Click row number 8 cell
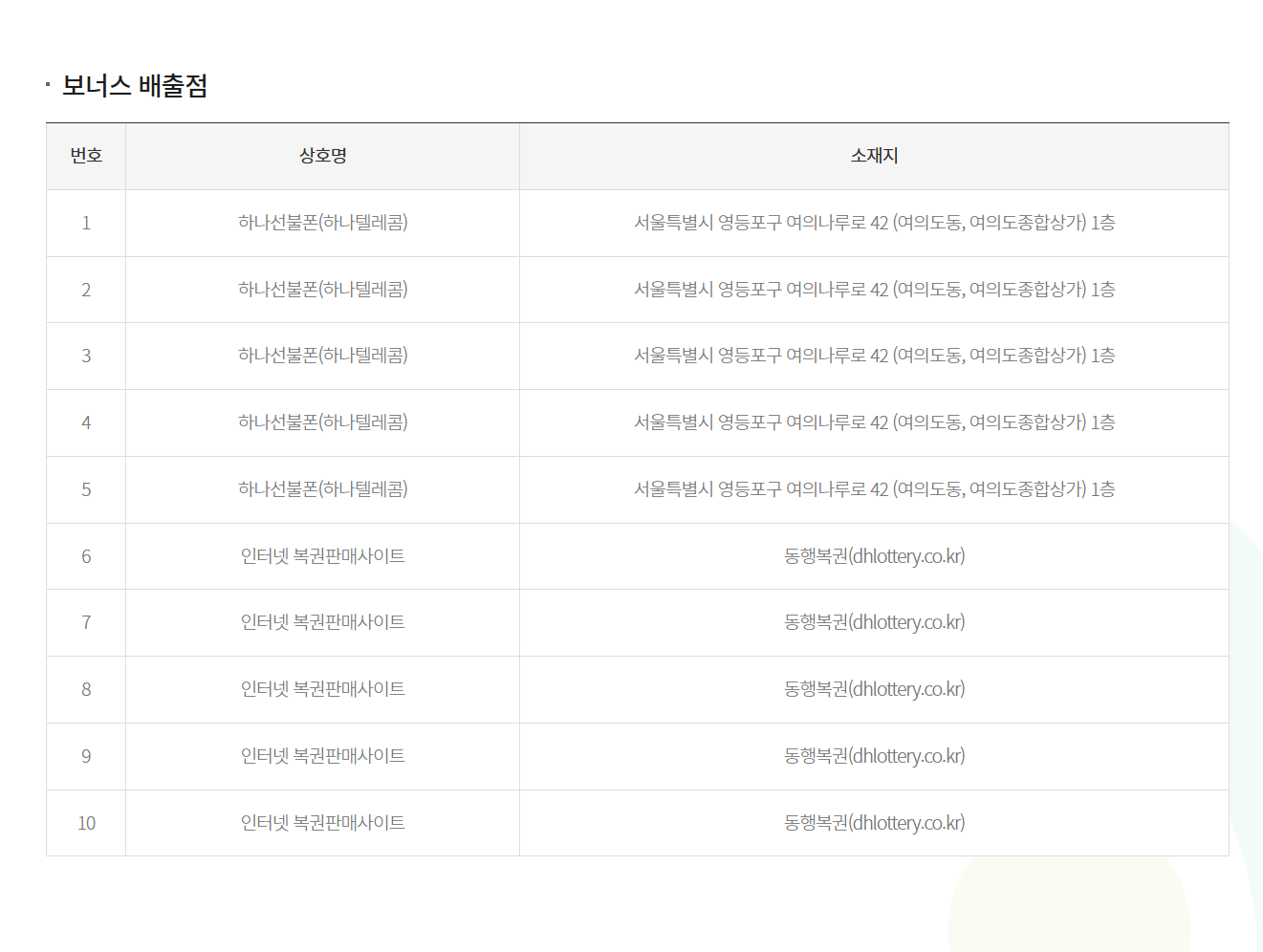The height and width of the screenshot is (952, 1263). (x=86, y=689)
